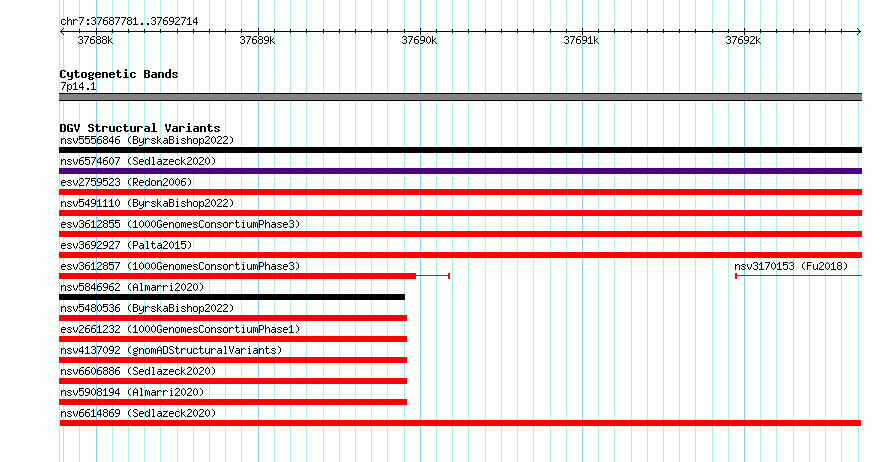
Task: Select the red esv3692927 variant bar
Action: 460,255
